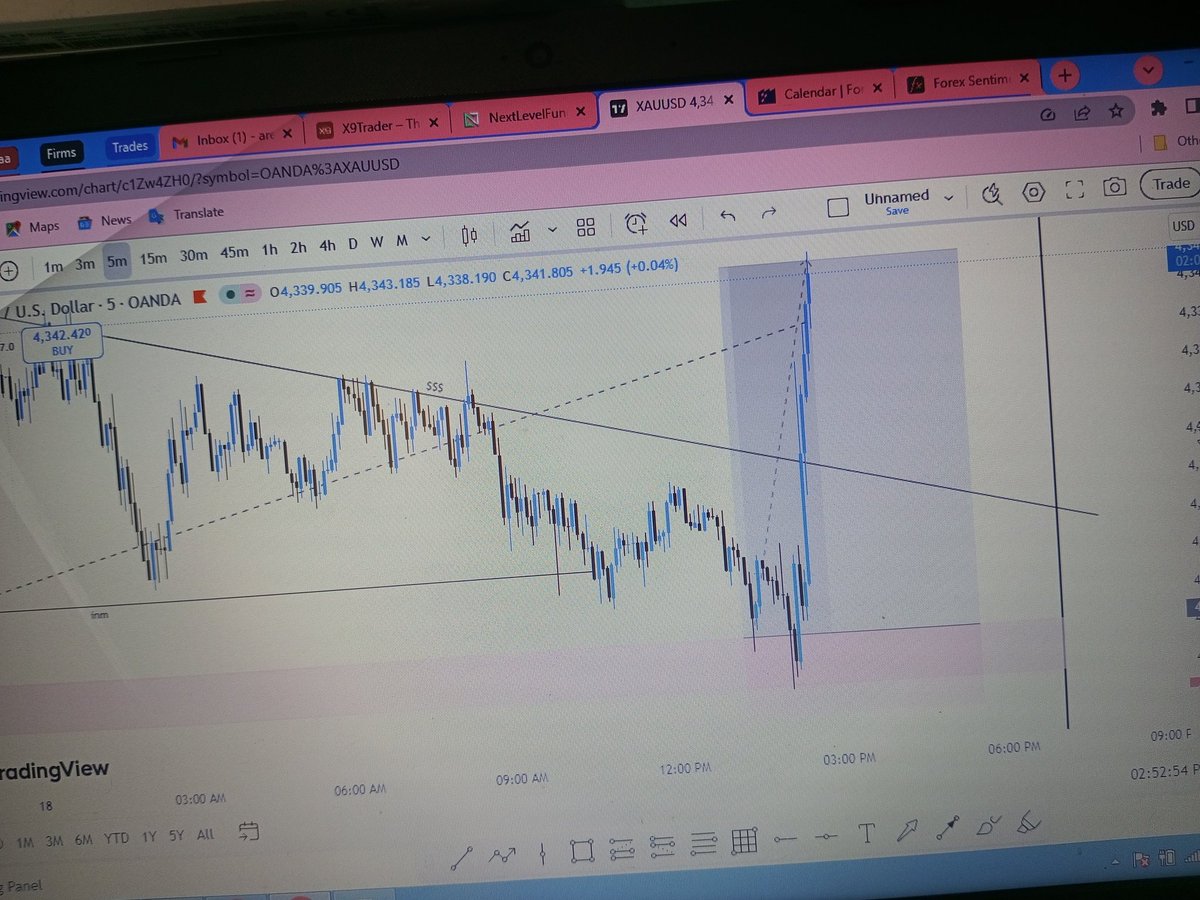The width and height of the screenshot is (1200, 900).
Task: Open the quick search lightning icon
Action: tap(992, 194)
